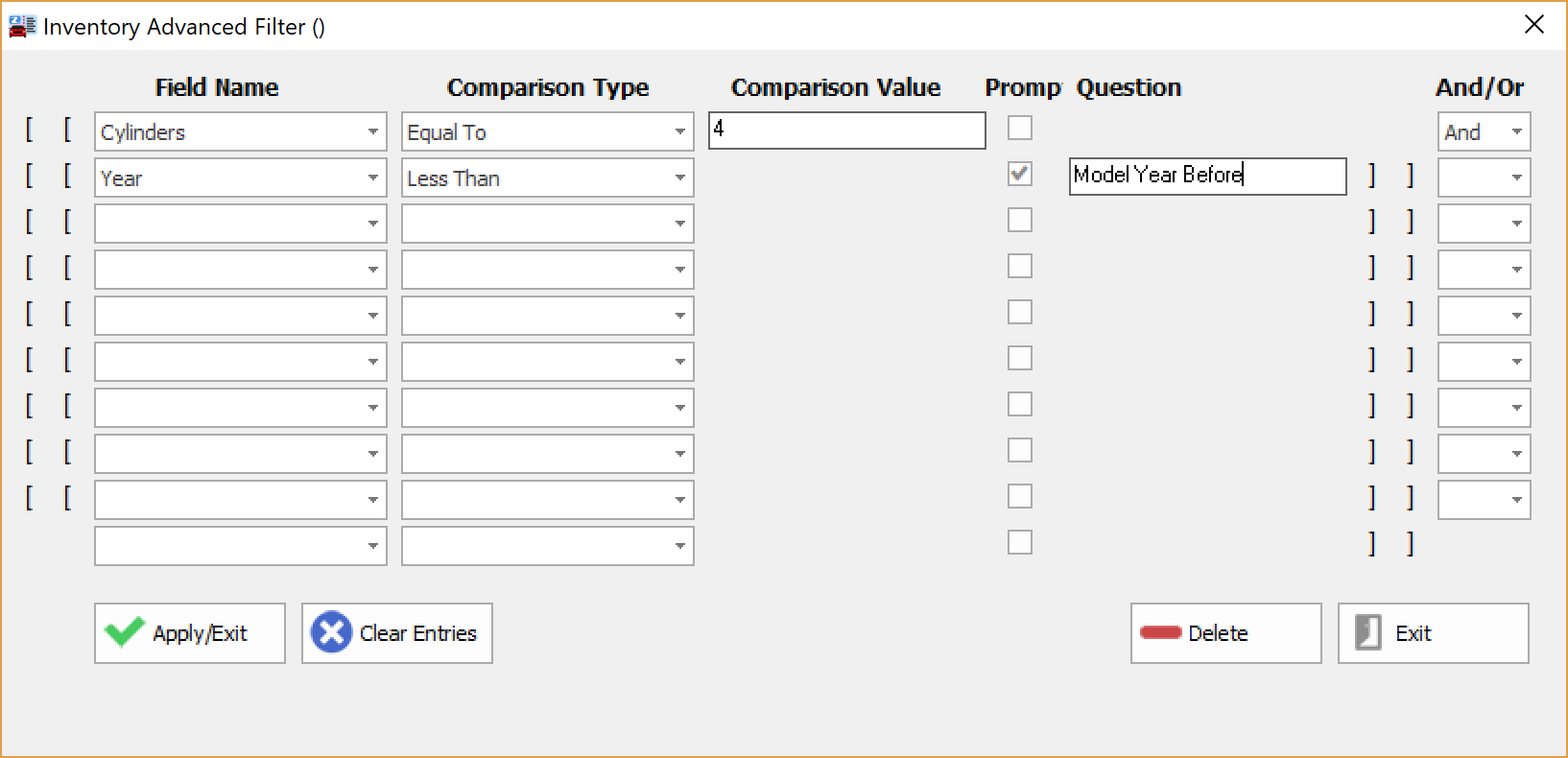Click the Comparison Value field containing 4

(847, 130)
